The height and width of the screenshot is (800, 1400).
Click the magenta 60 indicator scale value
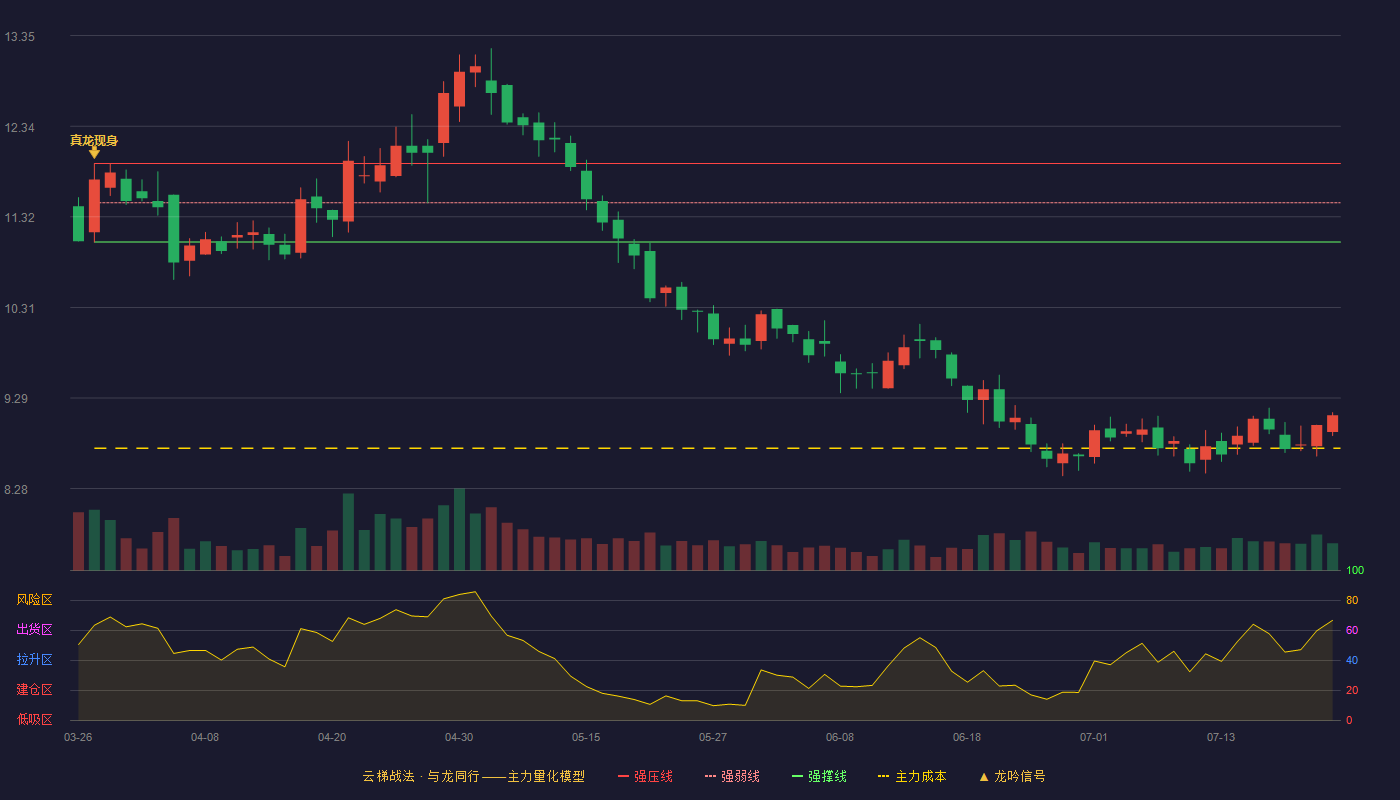1352,630
